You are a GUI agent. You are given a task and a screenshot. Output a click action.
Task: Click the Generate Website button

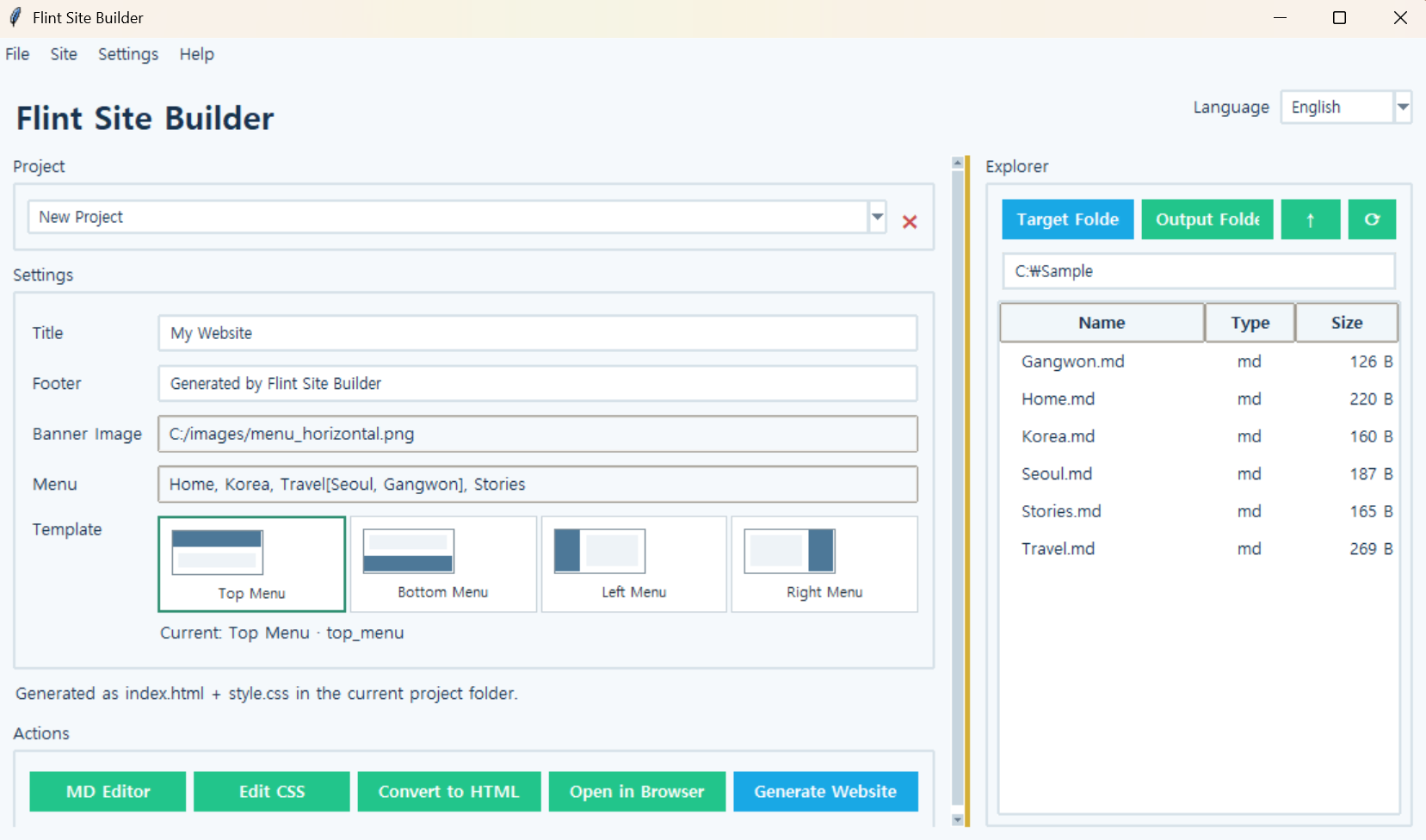[825, 791]
